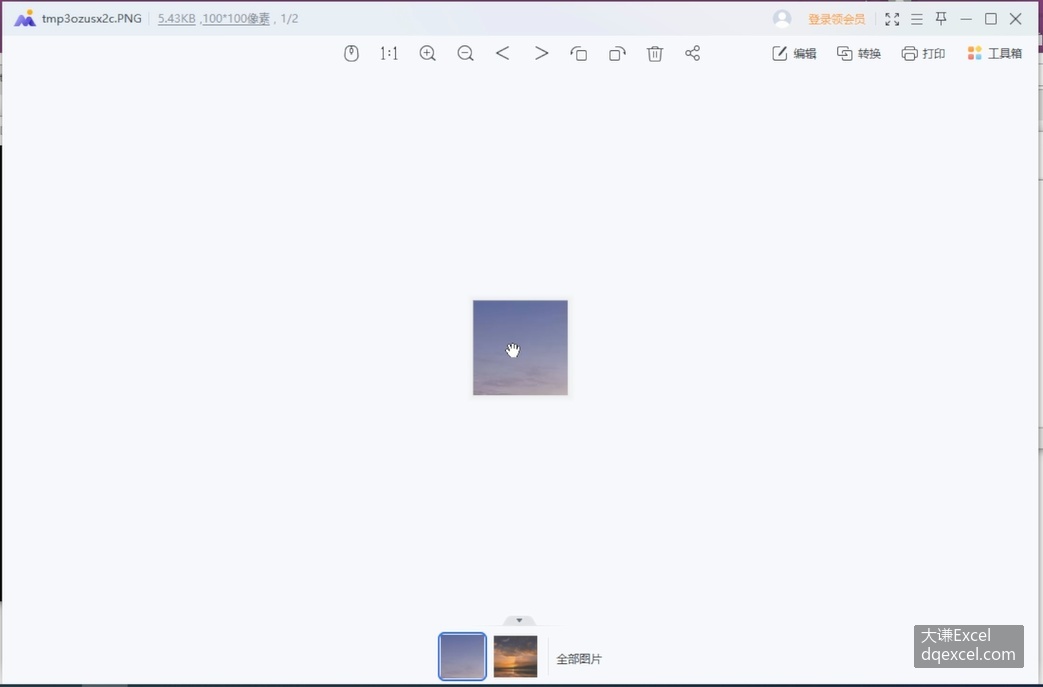The width and height of the screenshot is (1043, 687).
Task: Rotate the image counterclockwise
Action: 579,53
